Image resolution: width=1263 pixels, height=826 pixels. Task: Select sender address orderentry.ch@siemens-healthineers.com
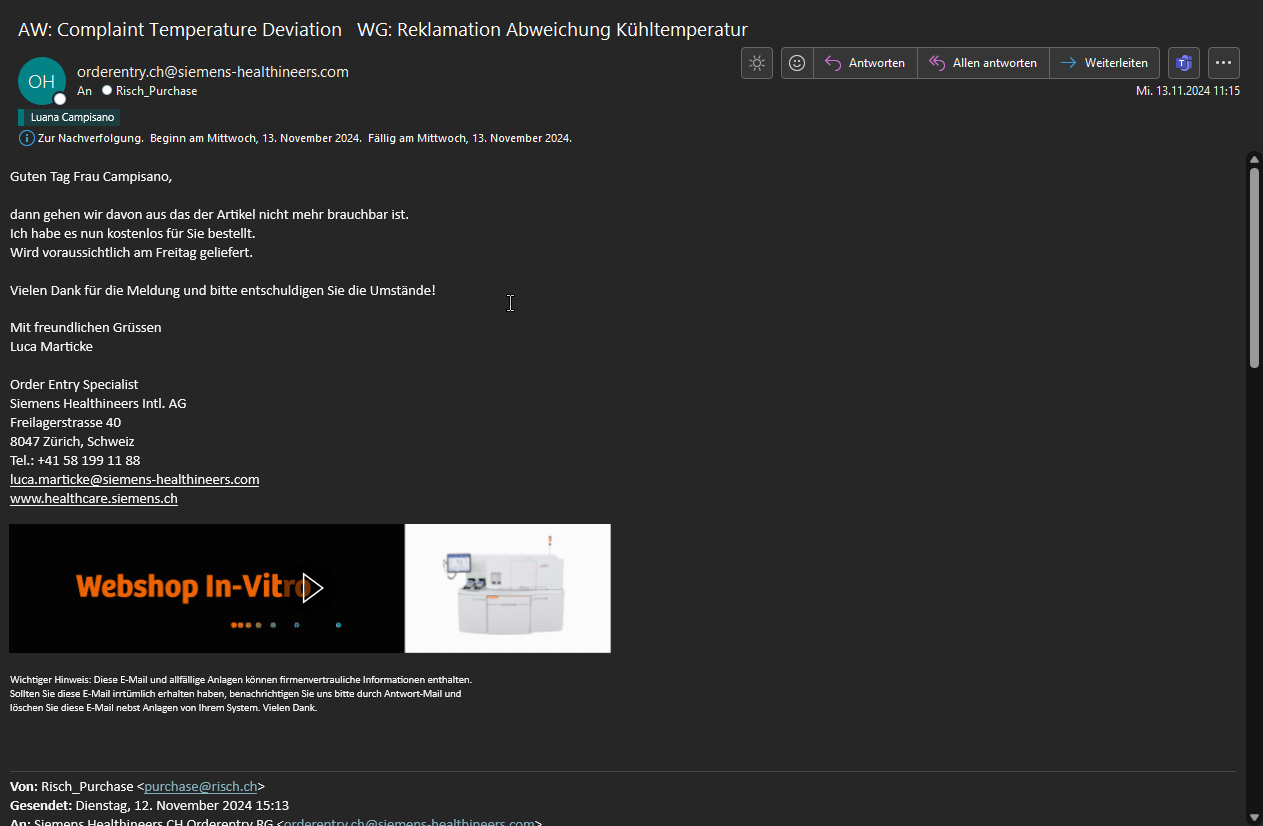(213, 71)
